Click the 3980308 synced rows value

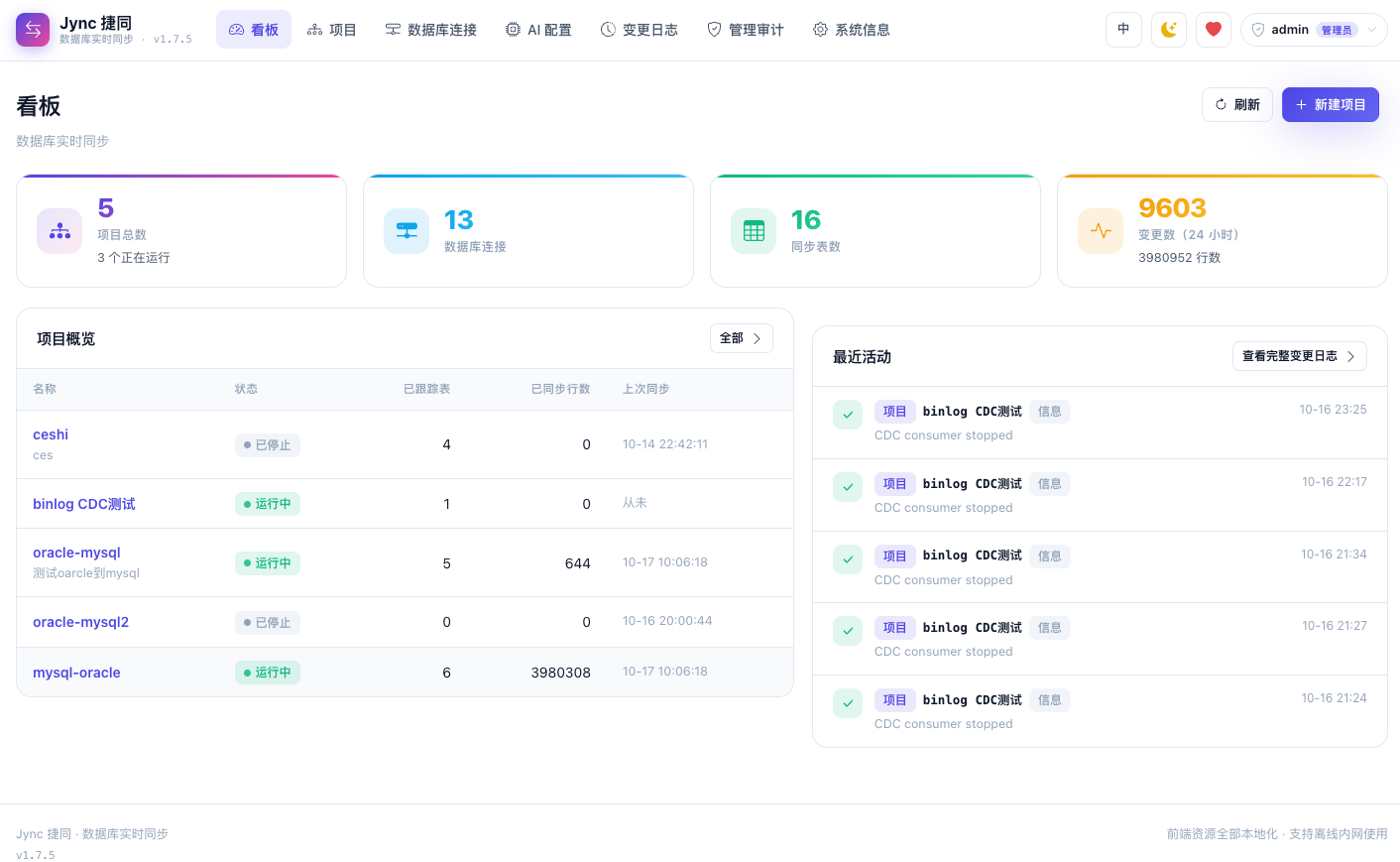pyautogui.click(x=561, y=673)
